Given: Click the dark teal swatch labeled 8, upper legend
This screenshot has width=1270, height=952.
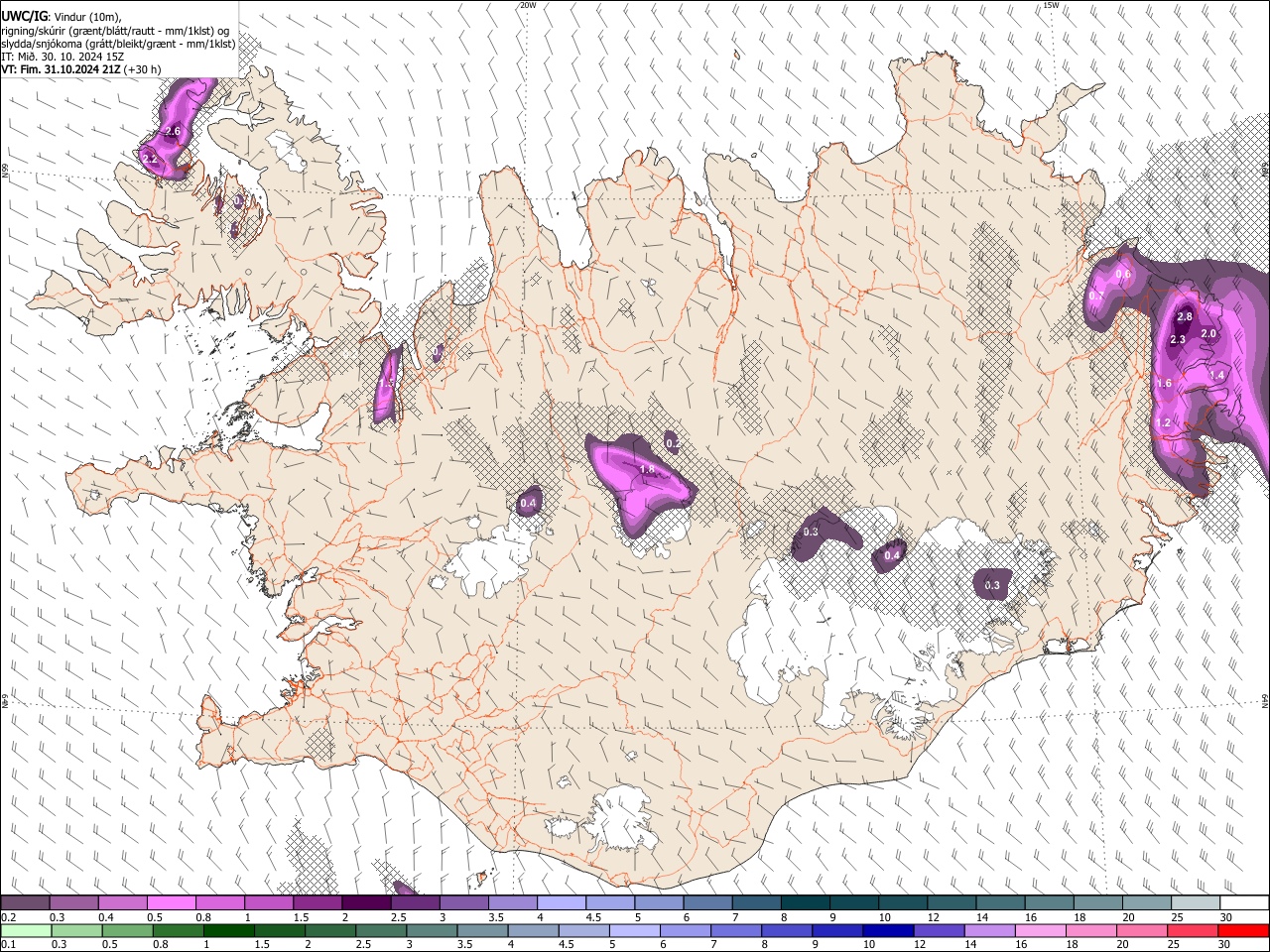Looking at the screenshot, I should [806, 903].
